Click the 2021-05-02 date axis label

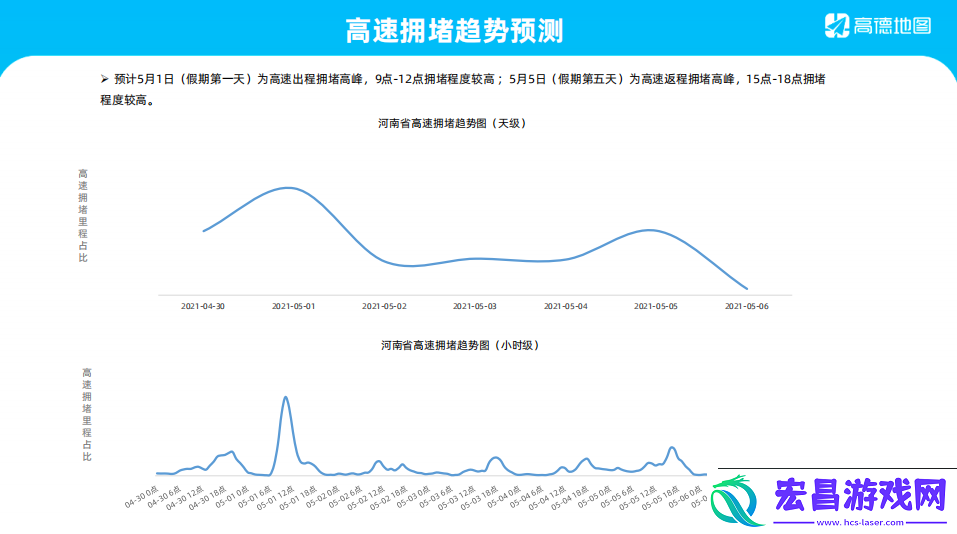pyautogui.click(x=384, y=306)
